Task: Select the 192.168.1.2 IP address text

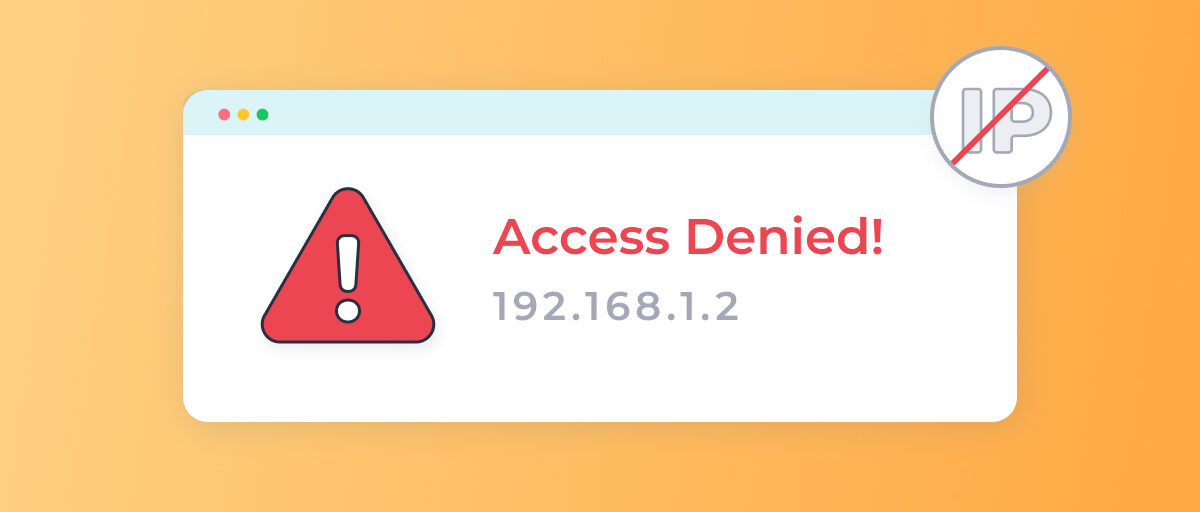Action: tap(616, 307)
